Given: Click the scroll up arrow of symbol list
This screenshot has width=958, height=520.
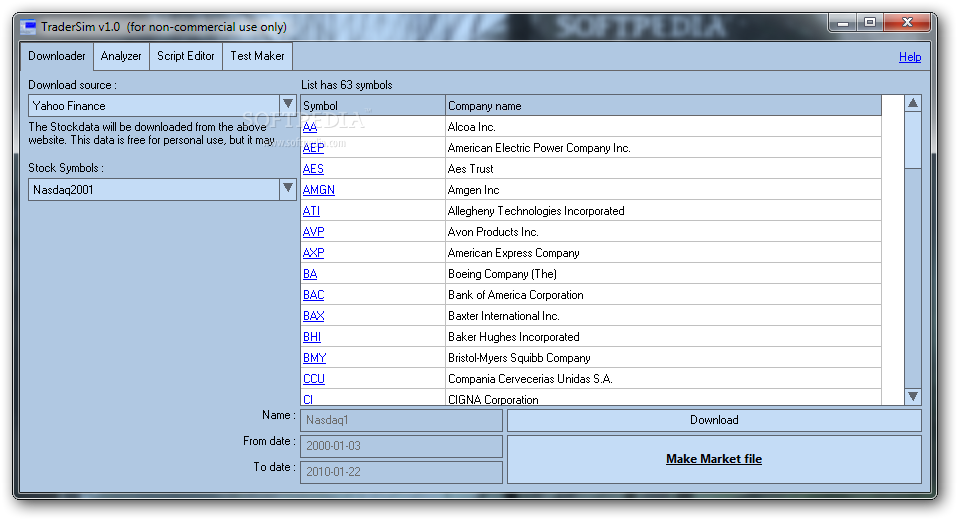Looking at the screenshot, I should [913, 103].
